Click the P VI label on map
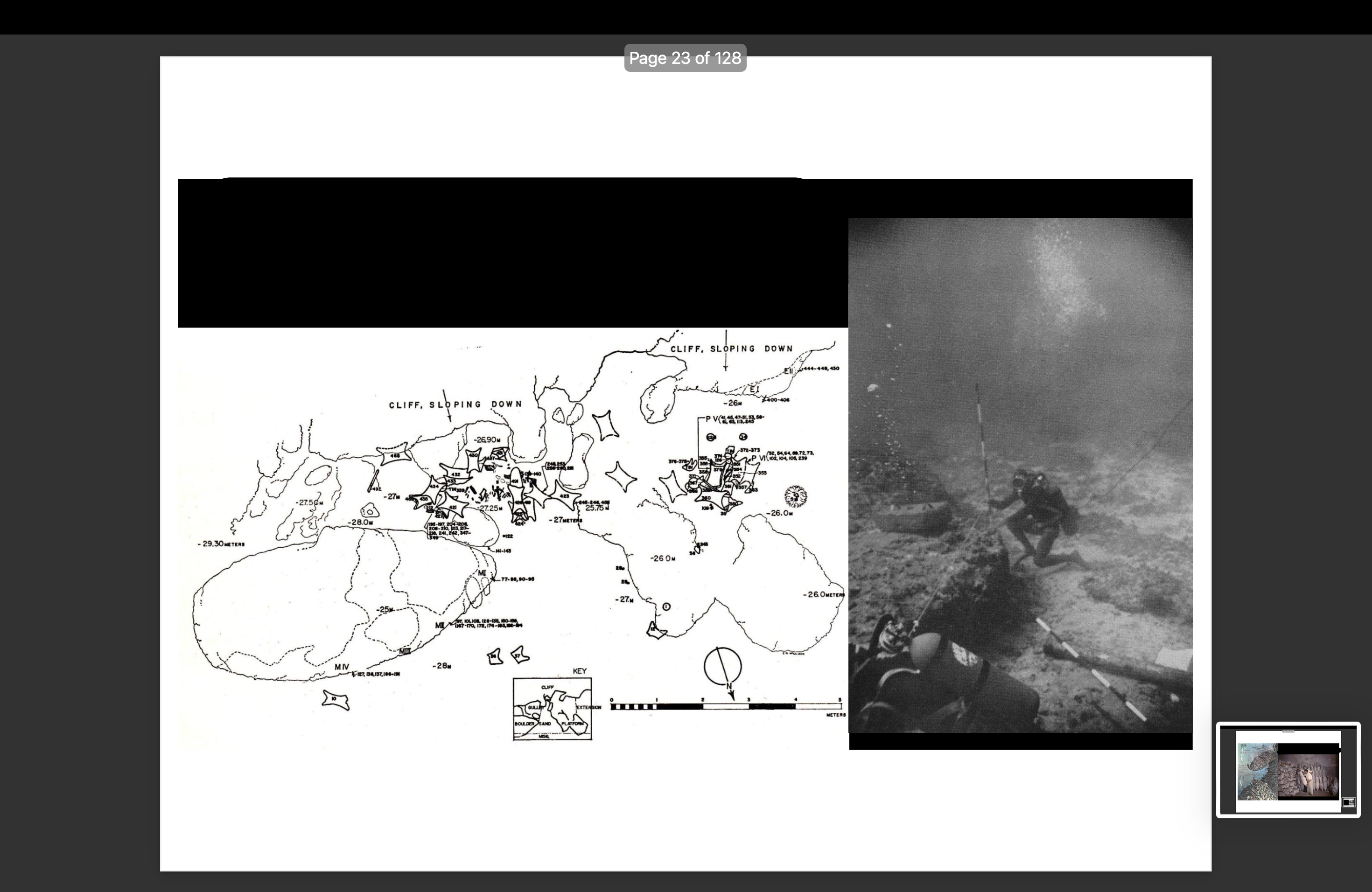Viewport: 1372px width, 892px height. (x=758, y=459)
